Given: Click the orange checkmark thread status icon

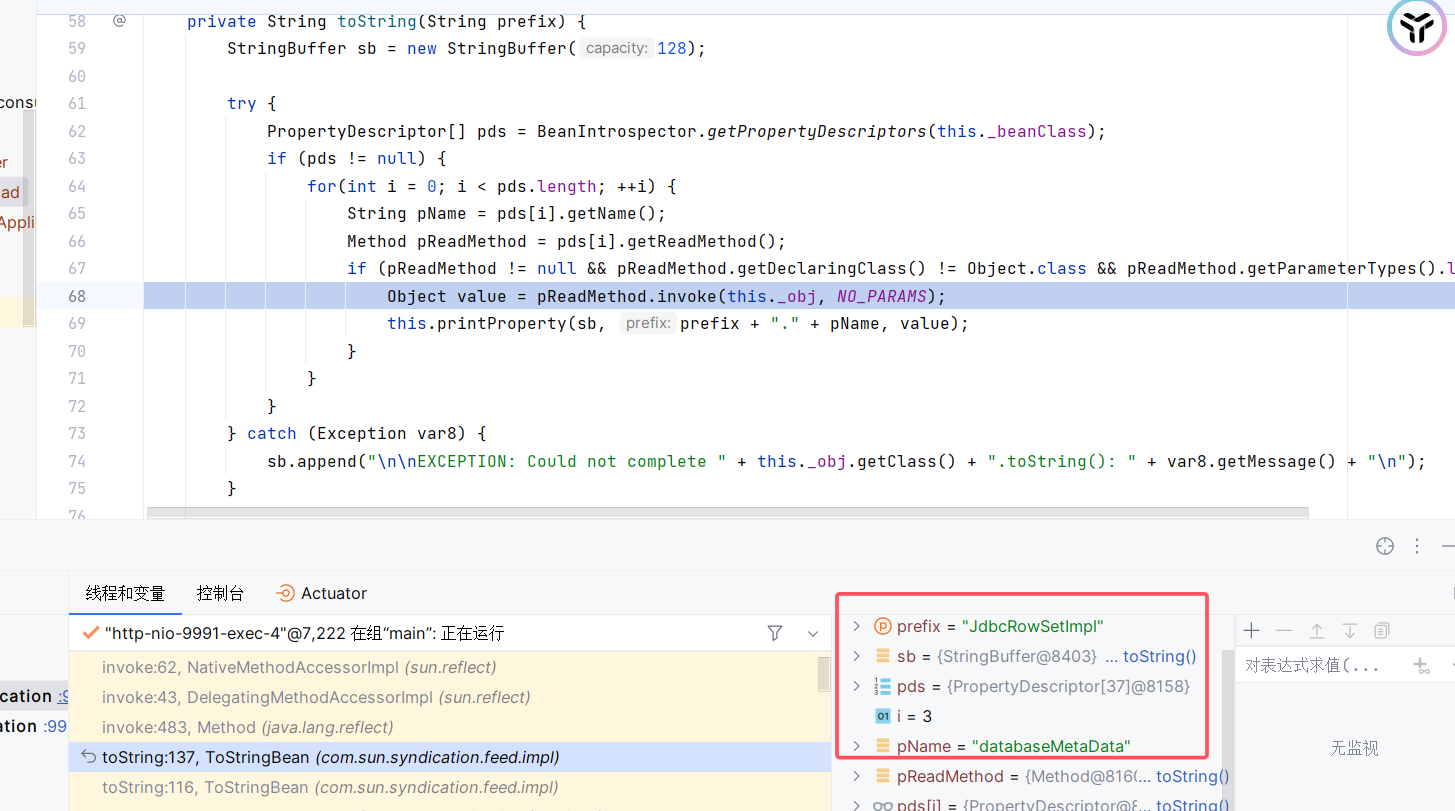Looking at the screenshot, I should [x=91, y=633].
